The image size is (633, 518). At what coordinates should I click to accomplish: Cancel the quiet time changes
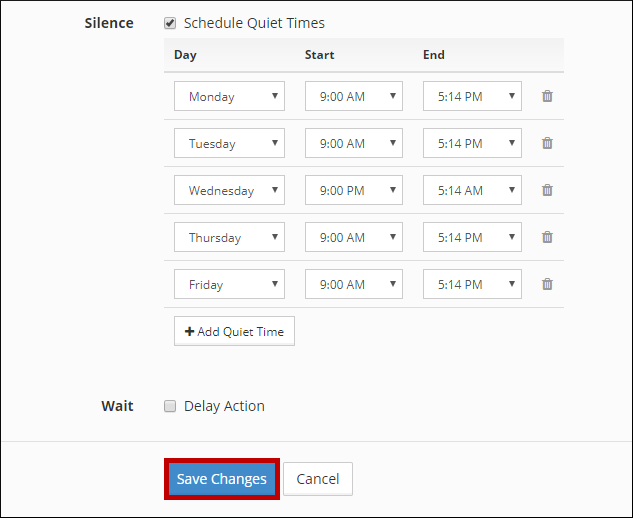click(x=318, y=479)
